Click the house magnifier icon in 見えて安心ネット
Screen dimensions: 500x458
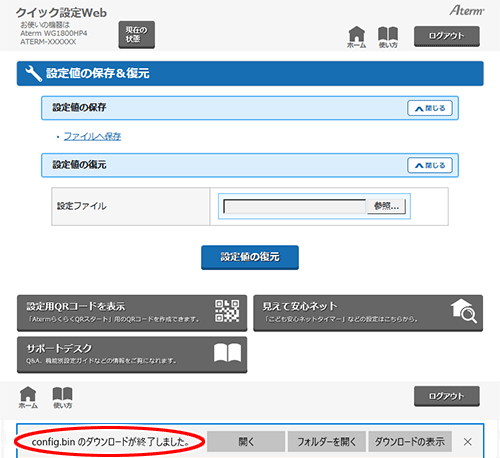[x=464, y=311]
